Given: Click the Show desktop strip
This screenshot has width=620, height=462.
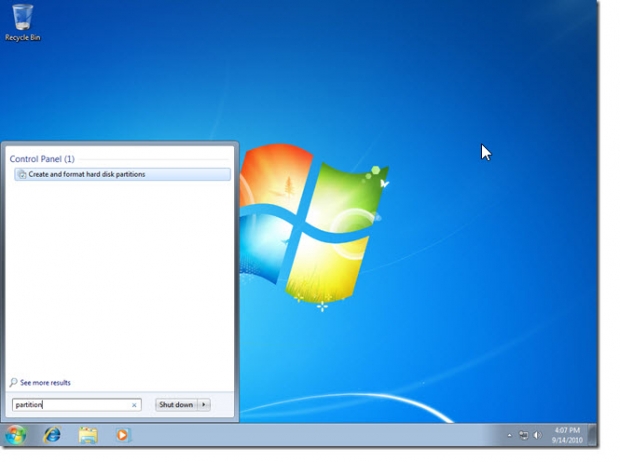Looking at the screenshot, I should click(592, 435).
